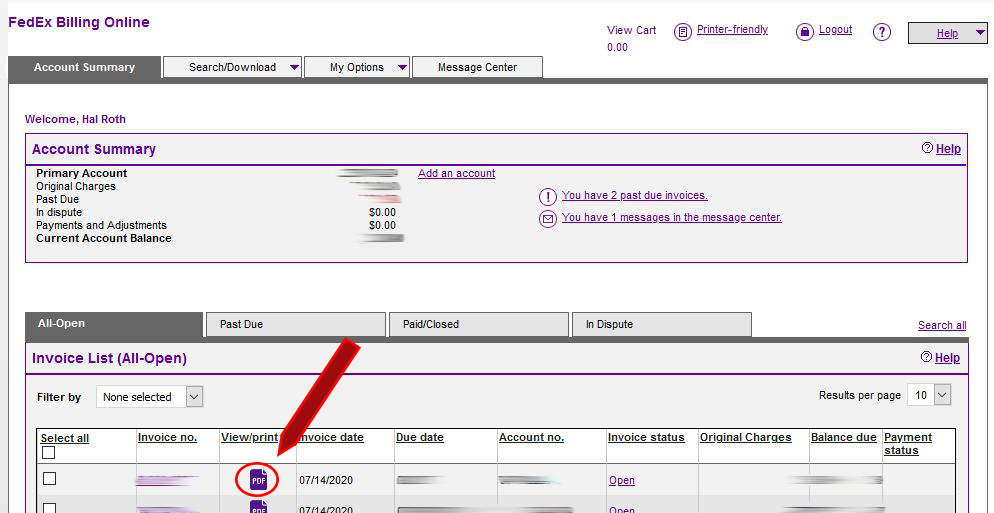Click the question mark help icon beside Logout
Viewport: 994px width, 513px height.
pos(882,32)
